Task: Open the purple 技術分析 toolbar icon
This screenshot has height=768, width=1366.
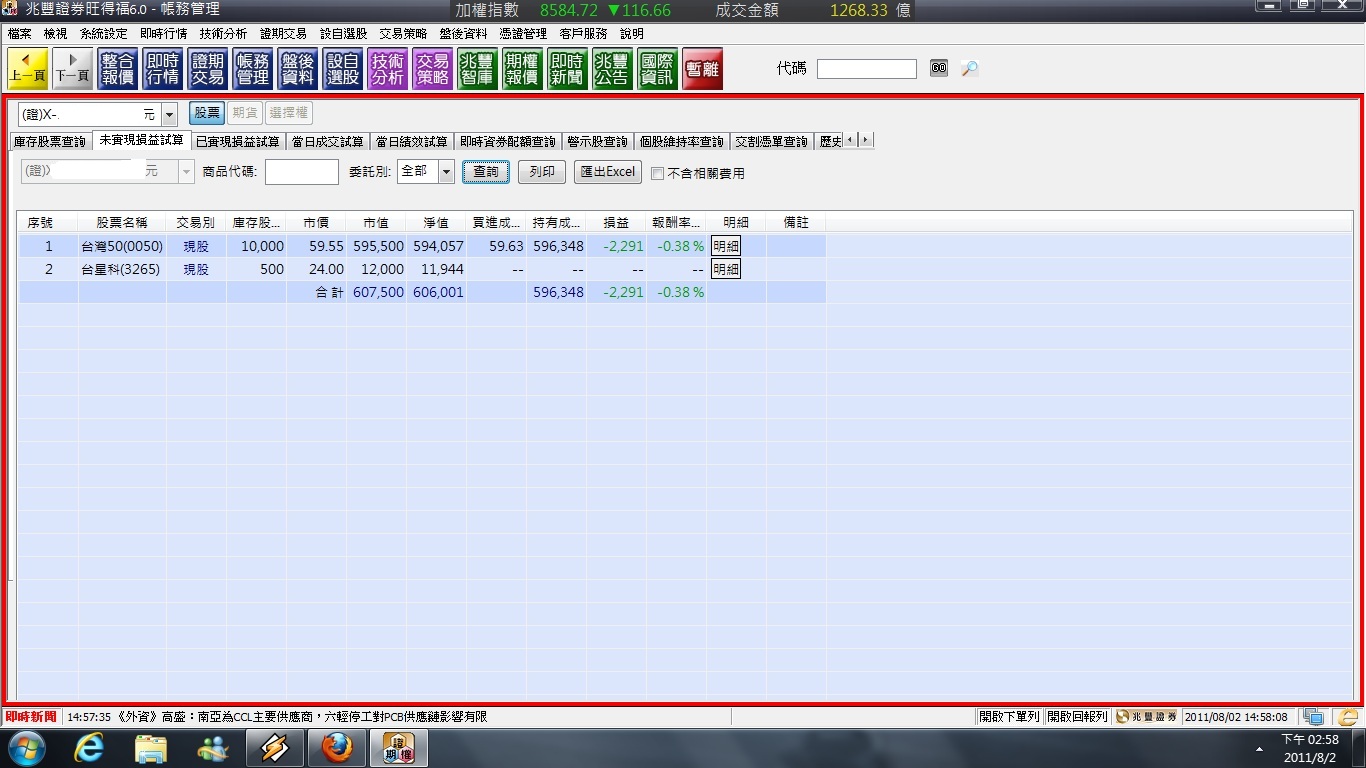Action: click(388, 69)
